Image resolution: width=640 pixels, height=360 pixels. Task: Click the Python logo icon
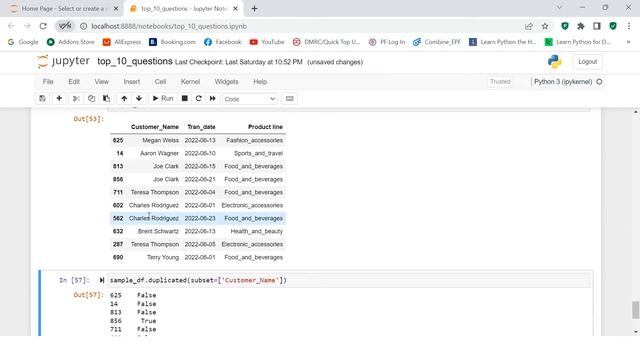555,62
